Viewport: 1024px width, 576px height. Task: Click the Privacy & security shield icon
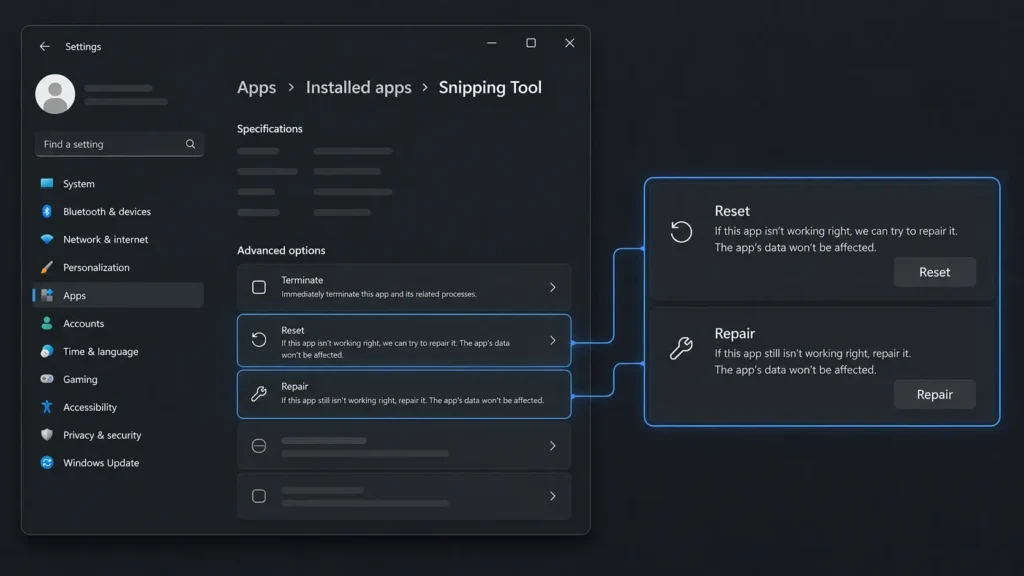(47, 435)
